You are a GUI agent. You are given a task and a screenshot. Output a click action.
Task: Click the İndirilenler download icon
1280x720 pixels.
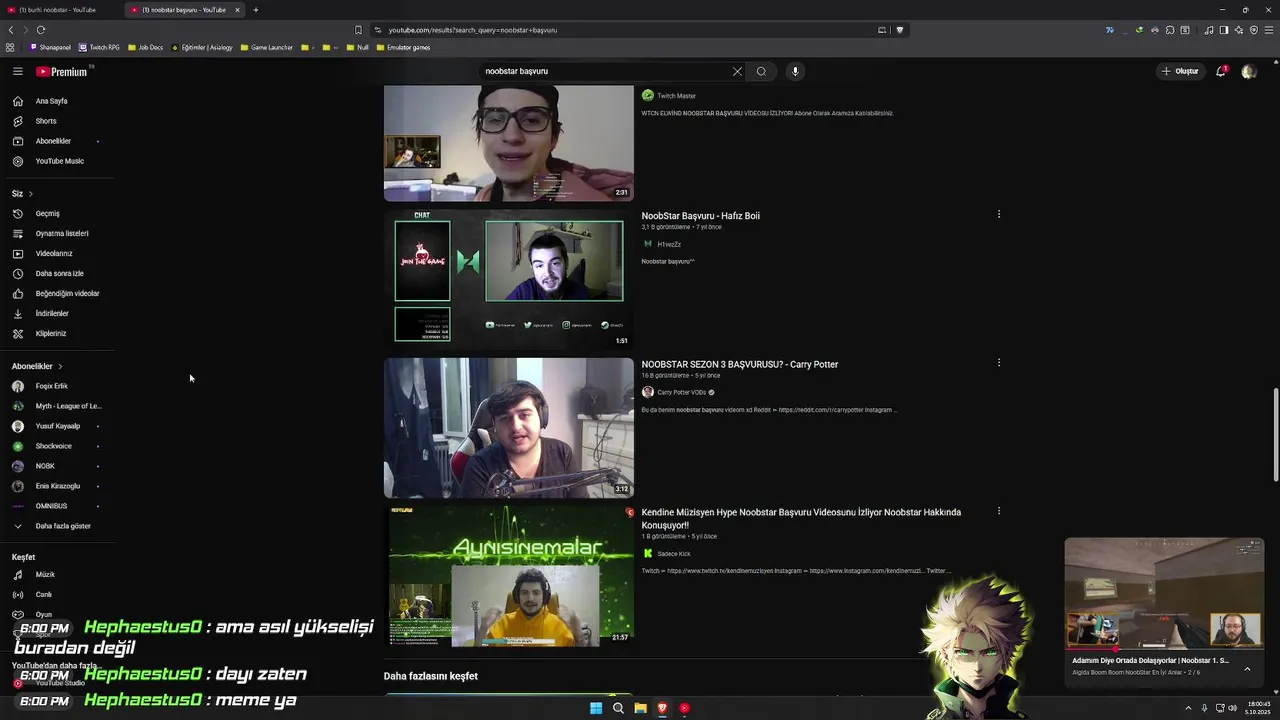(x=17, y=313)
